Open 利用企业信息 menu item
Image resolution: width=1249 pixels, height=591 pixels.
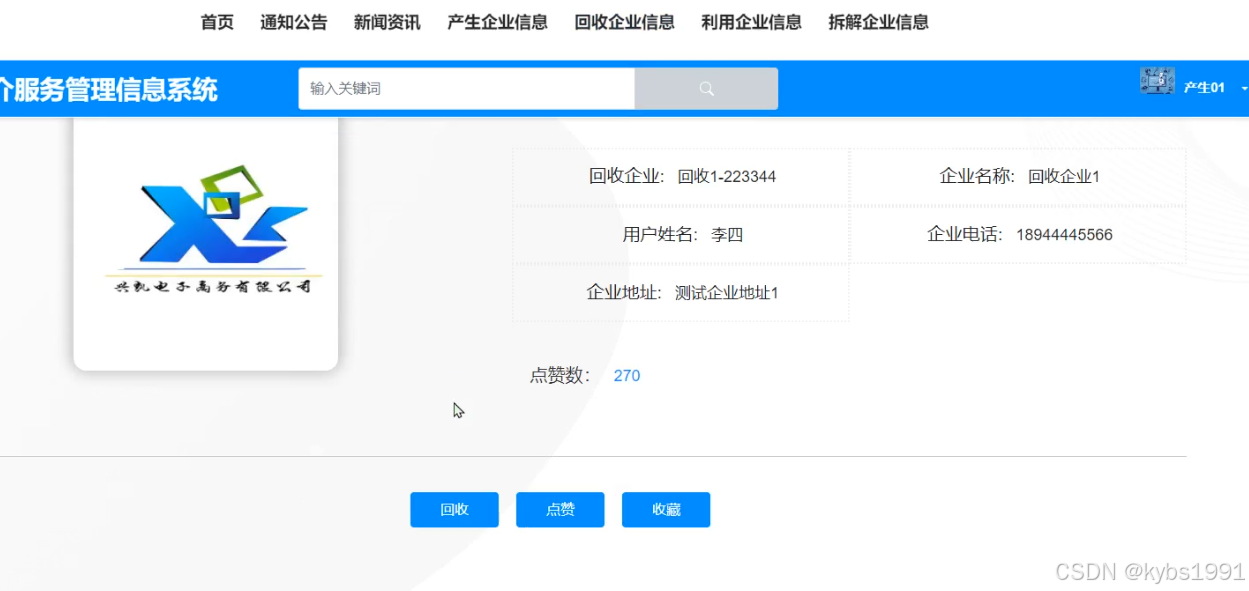tap(751, 22)
